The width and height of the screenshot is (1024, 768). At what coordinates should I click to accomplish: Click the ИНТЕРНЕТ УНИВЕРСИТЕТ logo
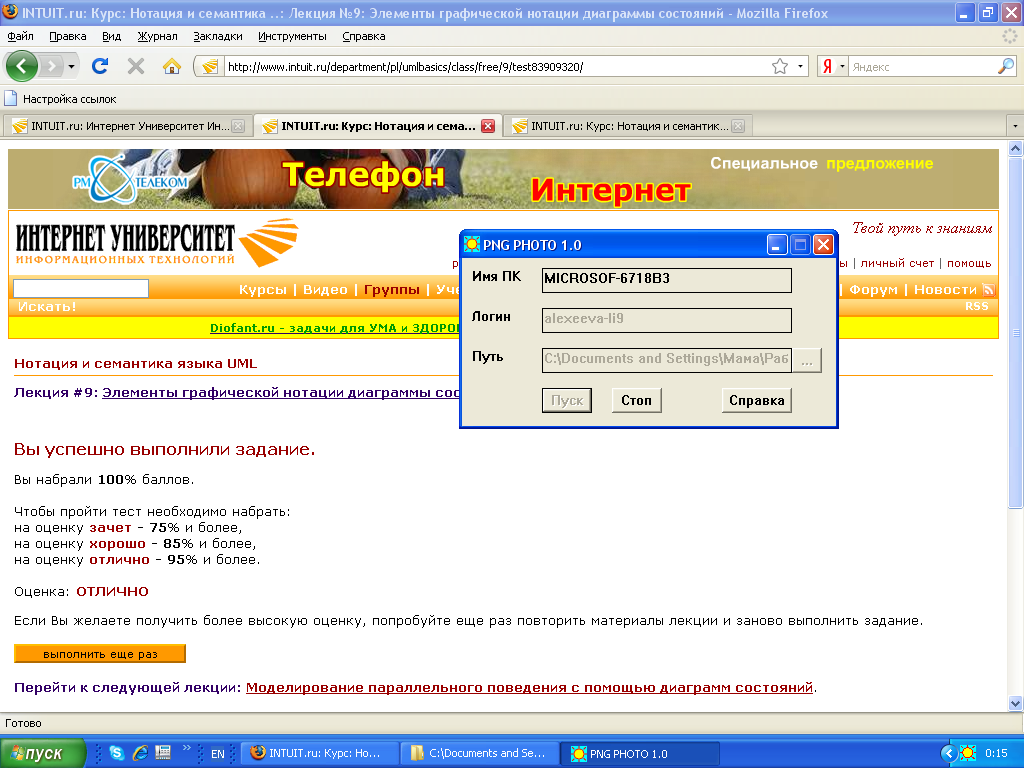point(157,243)
